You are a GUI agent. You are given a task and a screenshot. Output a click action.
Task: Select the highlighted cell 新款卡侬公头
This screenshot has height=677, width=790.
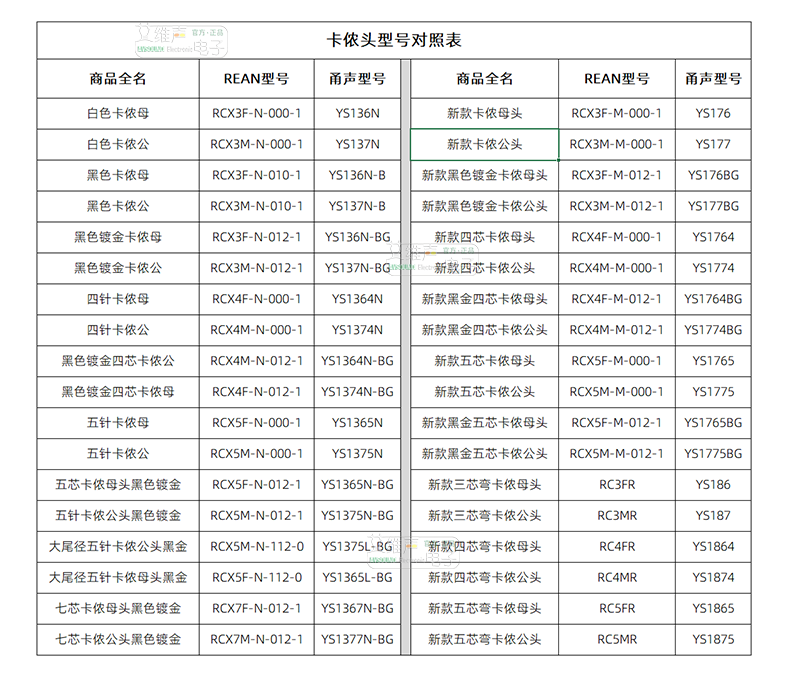485,145
